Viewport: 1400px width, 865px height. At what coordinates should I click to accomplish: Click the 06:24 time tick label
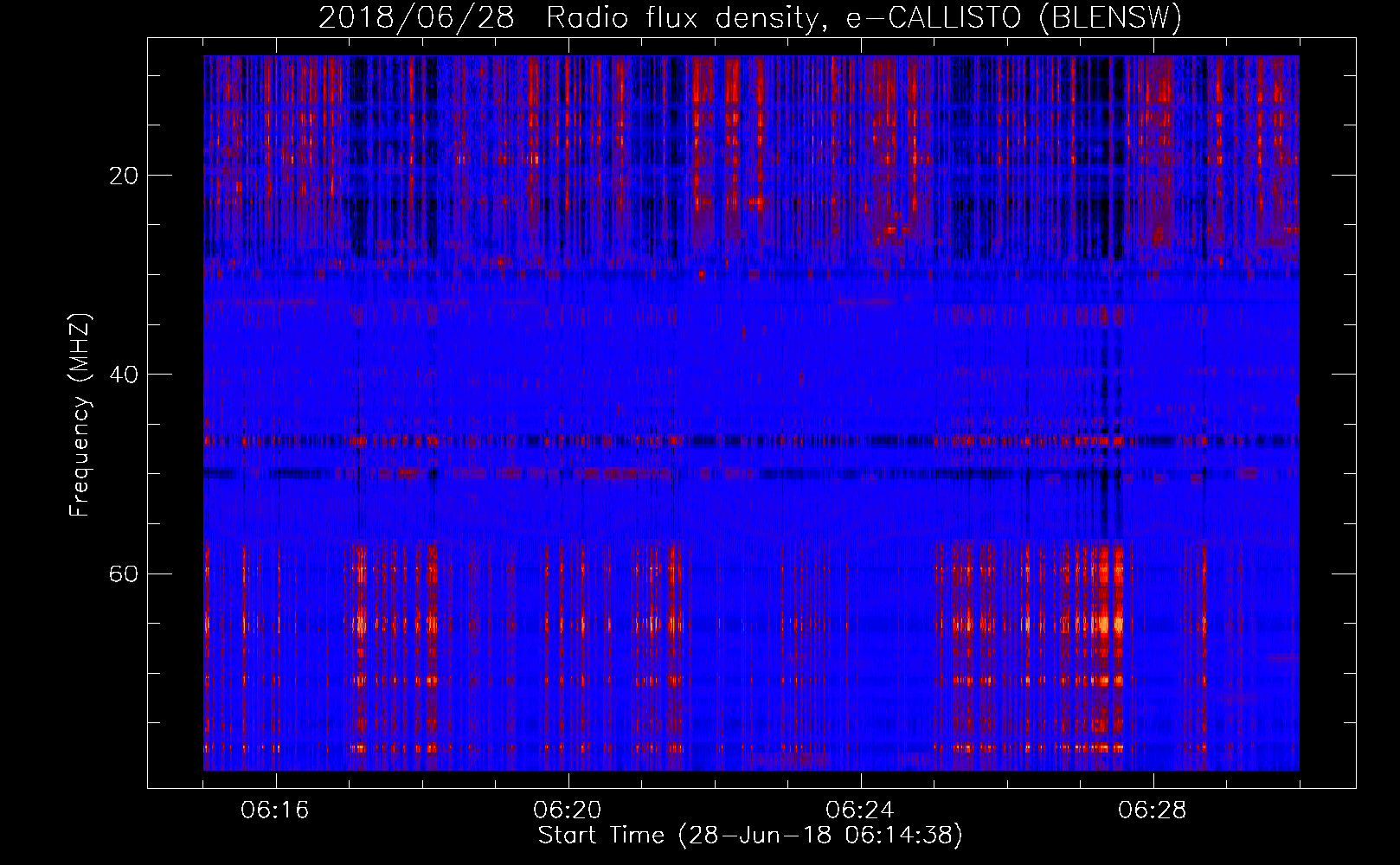click(x=861, y=811)
